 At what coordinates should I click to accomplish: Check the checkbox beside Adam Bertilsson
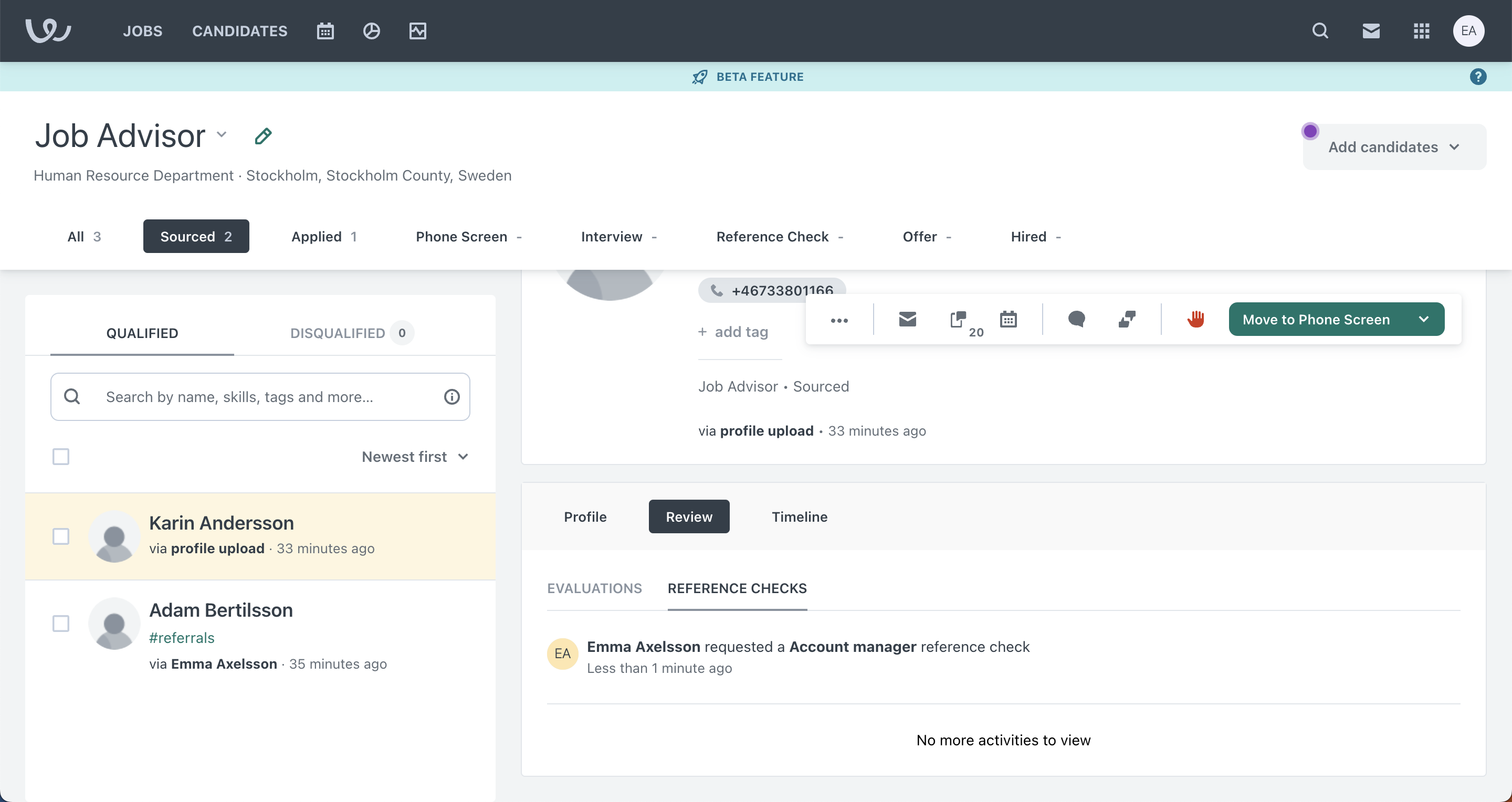click(60, 623)
